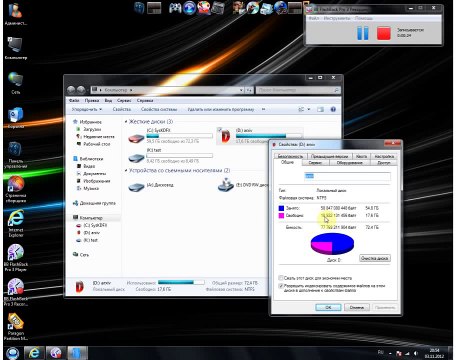Click the volume icon in system tray

pyautogui.click(x=416, y=353)
